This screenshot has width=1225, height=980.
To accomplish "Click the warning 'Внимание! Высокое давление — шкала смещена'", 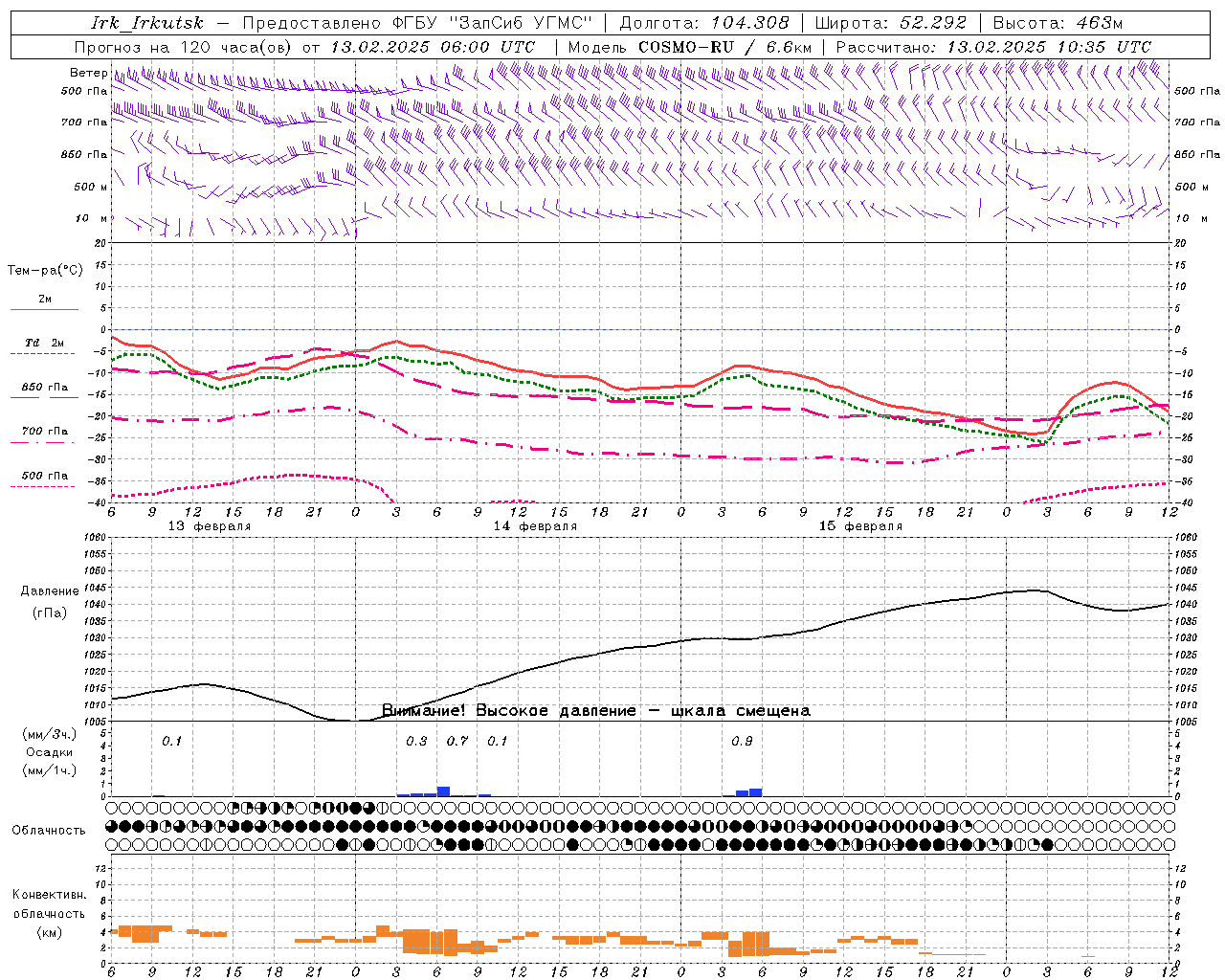I will [x=596, y=711].
